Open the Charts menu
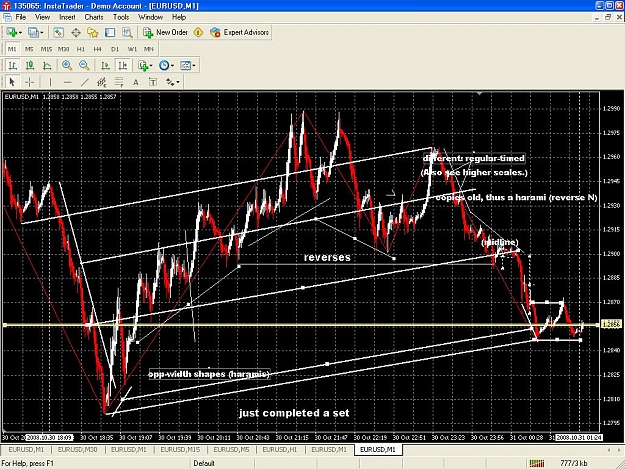The height and width of the screenshot is (469, 625). tap(94, 17)
